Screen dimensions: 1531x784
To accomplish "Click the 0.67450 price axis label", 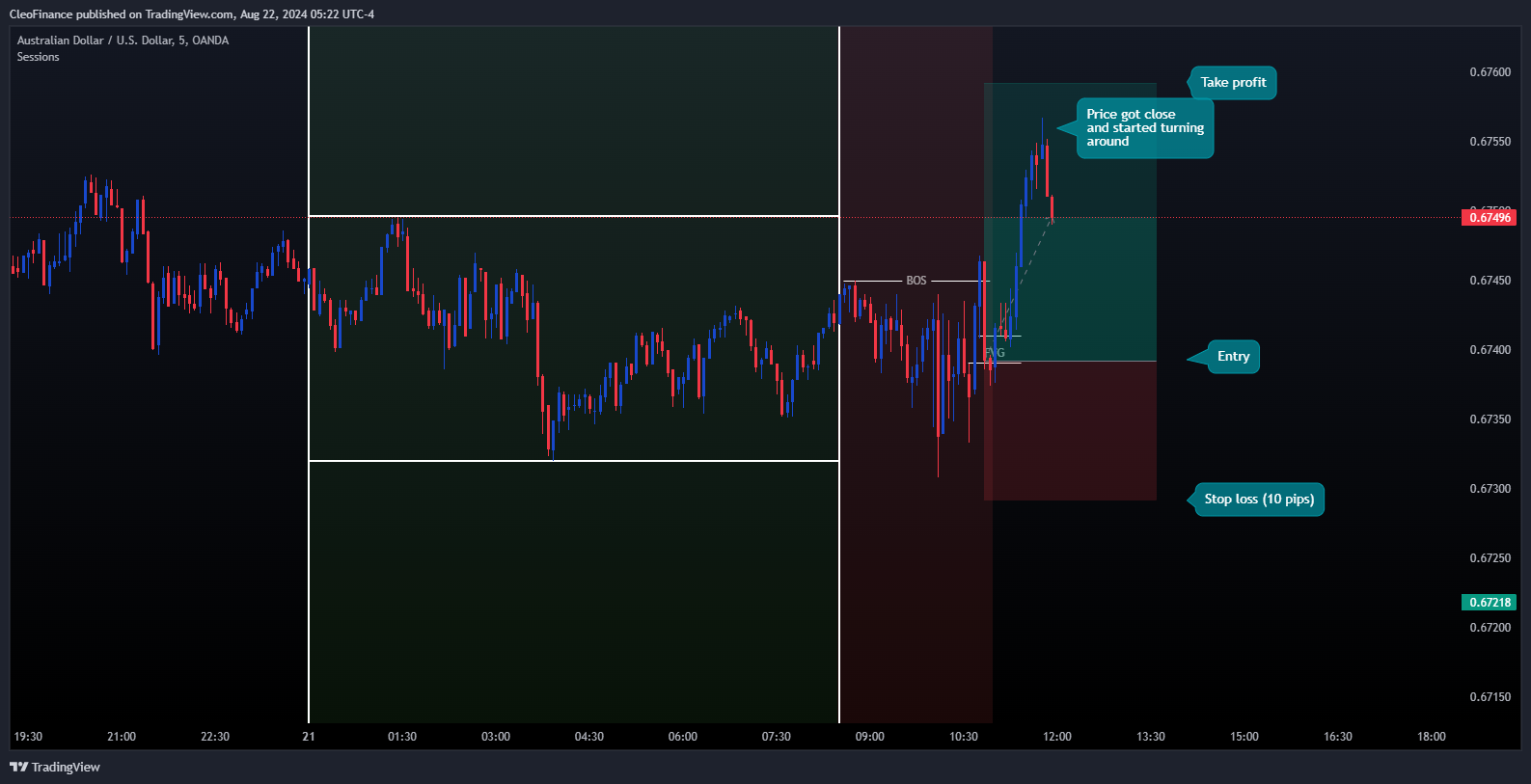I will pos(1490,281).
